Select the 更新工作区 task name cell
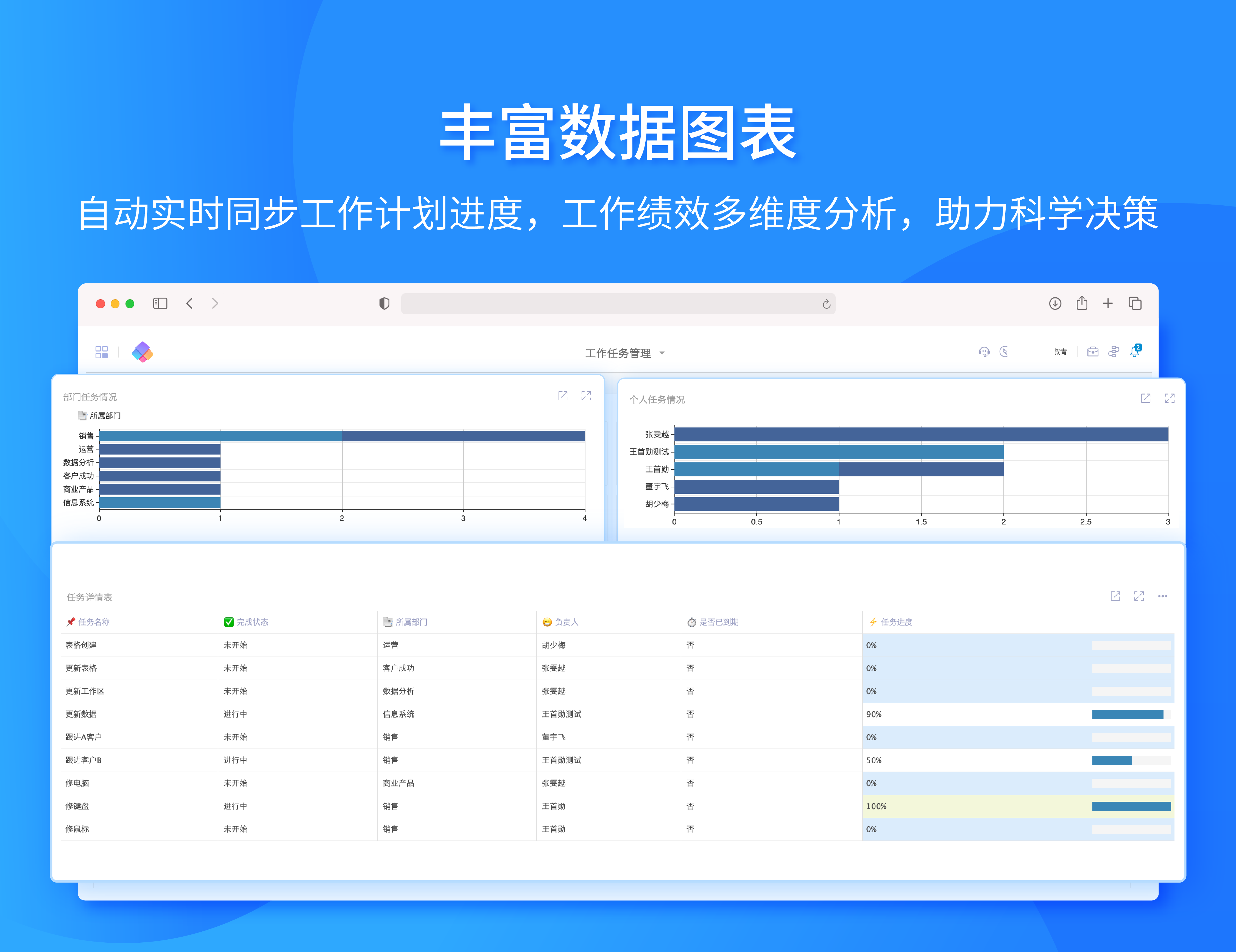The width and height of the screenshot is (1236, 952). [x=139, y=691]
